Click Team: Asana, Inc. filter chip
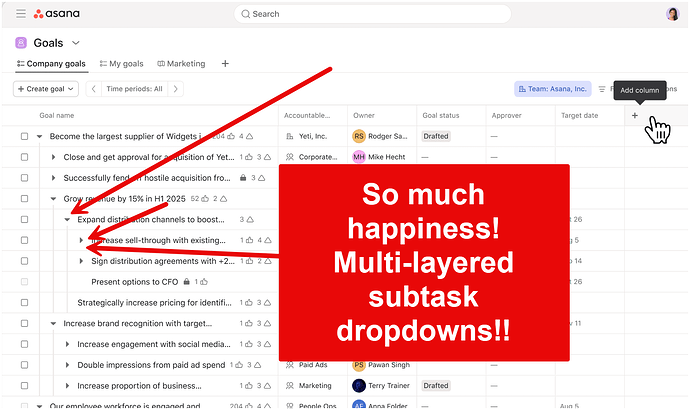690x409 pixels. point(553,89)
